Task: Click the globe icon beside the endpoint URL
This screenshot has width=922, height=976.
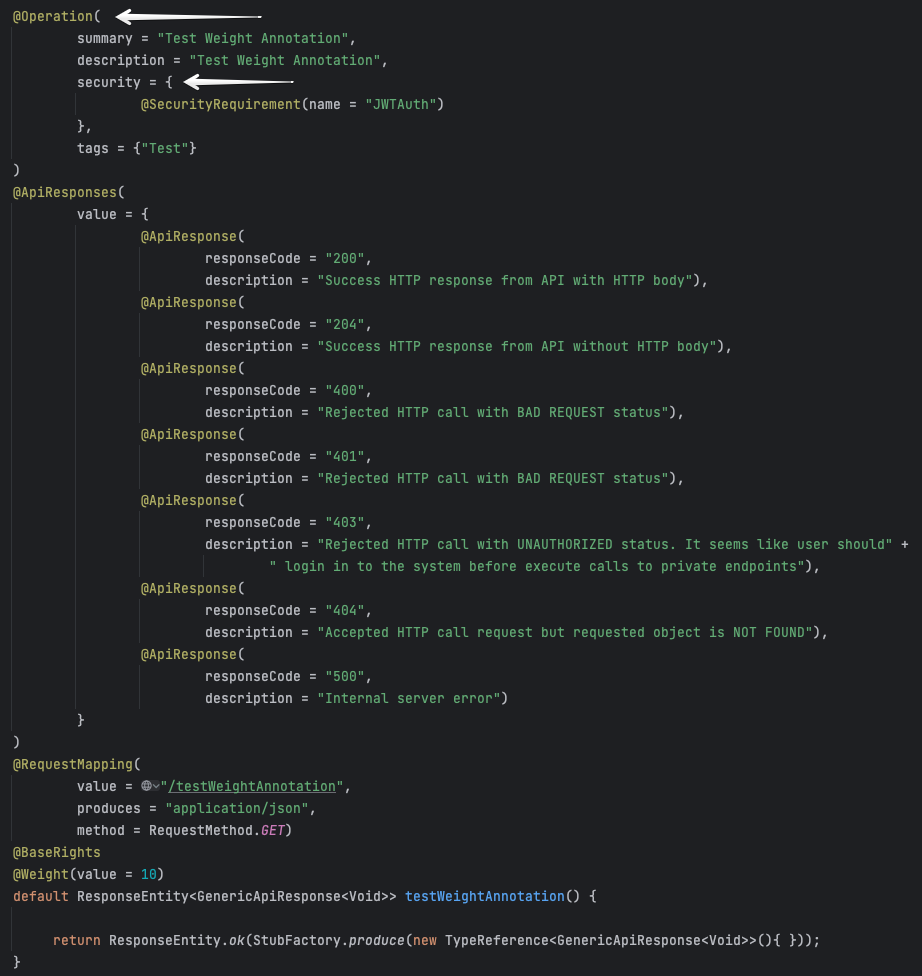Action: pyautogui.click(x=146, y=787)
